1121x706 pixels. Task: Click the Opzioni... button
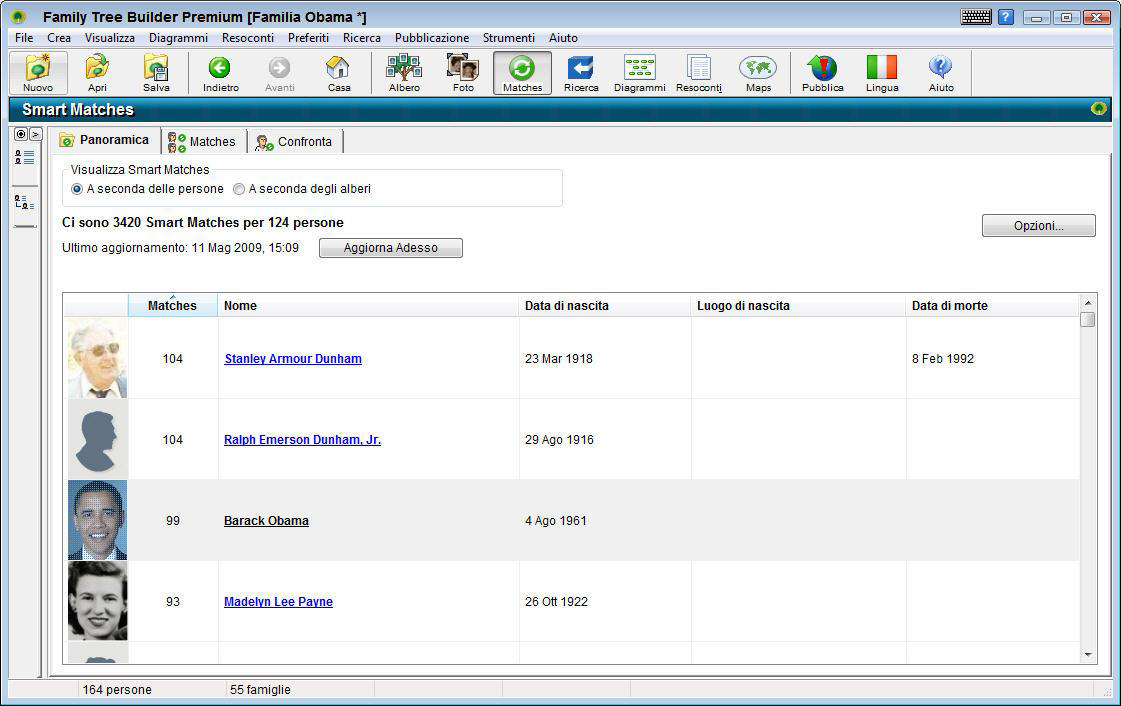click(x=1038, y=226)
